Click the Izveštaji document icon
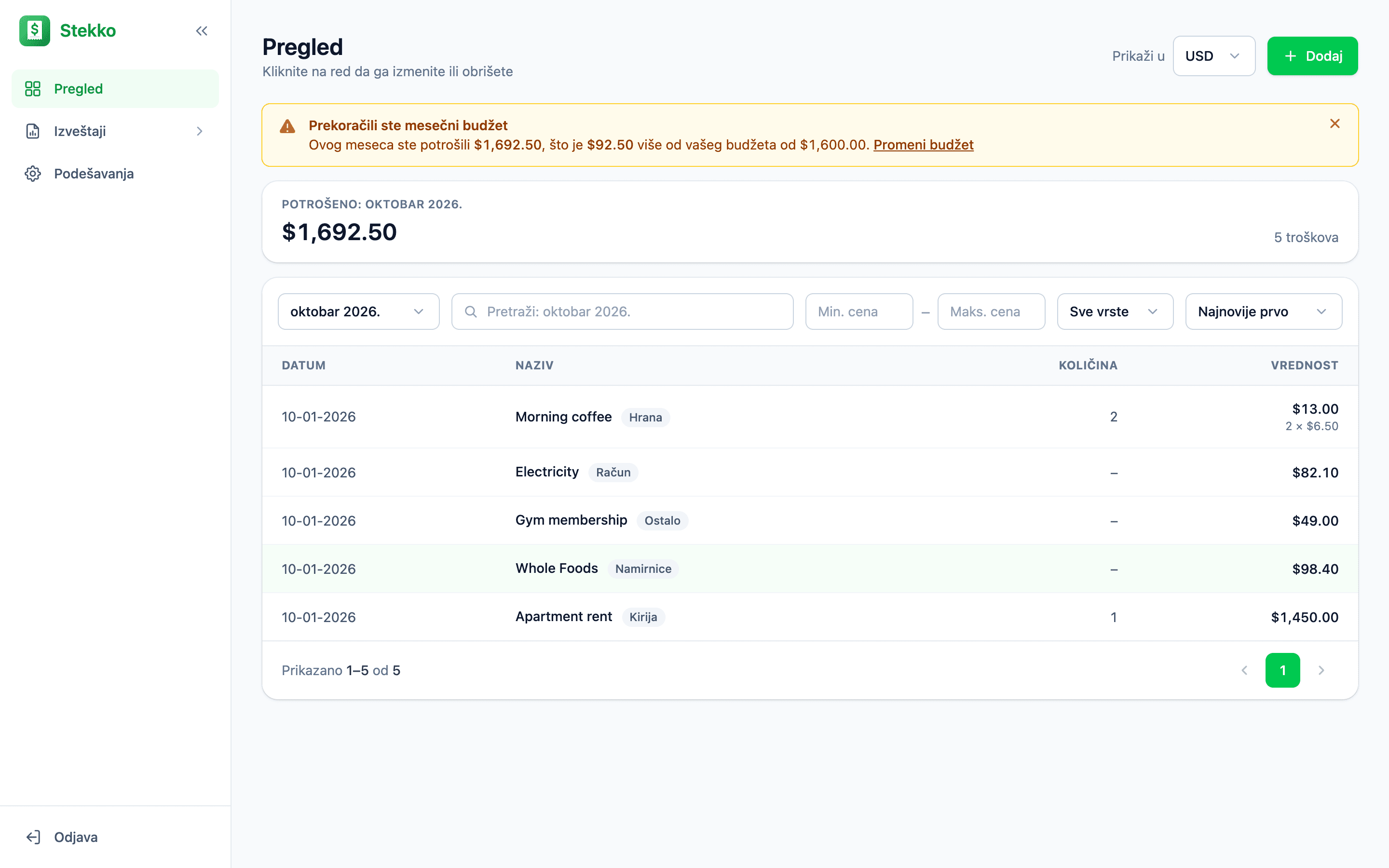The width and height of the screenshot is (1389, 868). click(33, 132)
